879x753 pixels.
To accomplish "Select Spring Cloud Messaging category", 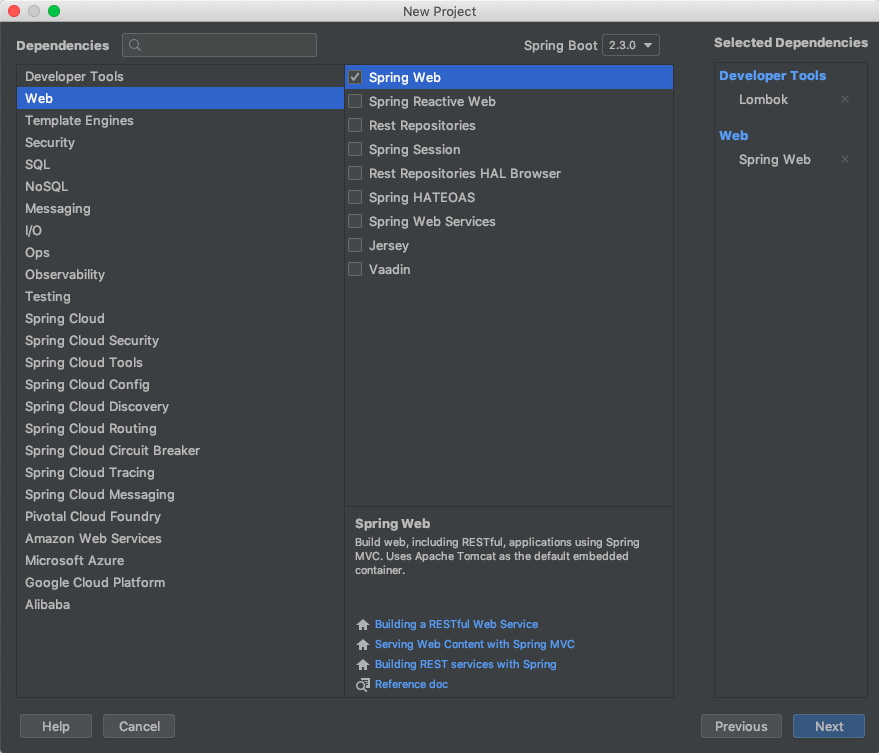I will point(180,495).
